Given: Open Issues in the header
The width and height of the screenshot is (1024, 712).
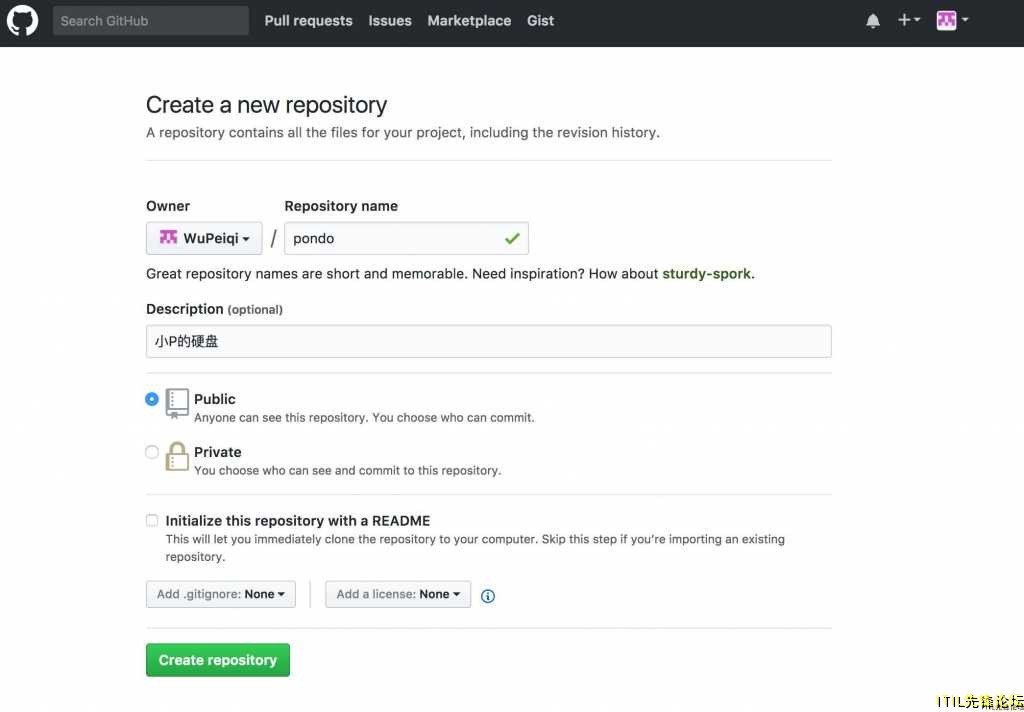Looking at the screenshot, I should 390,21.
